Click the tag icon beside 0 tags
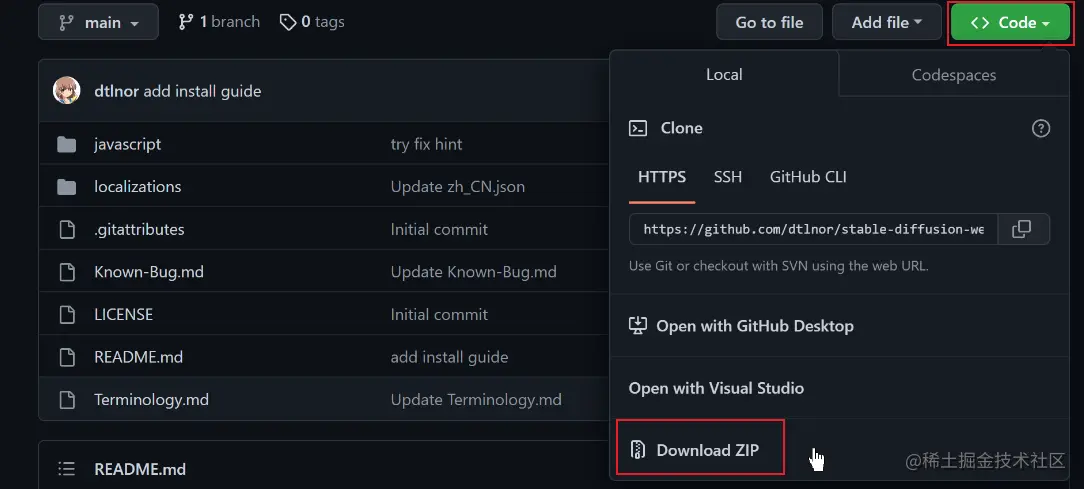 pos(288,22)
